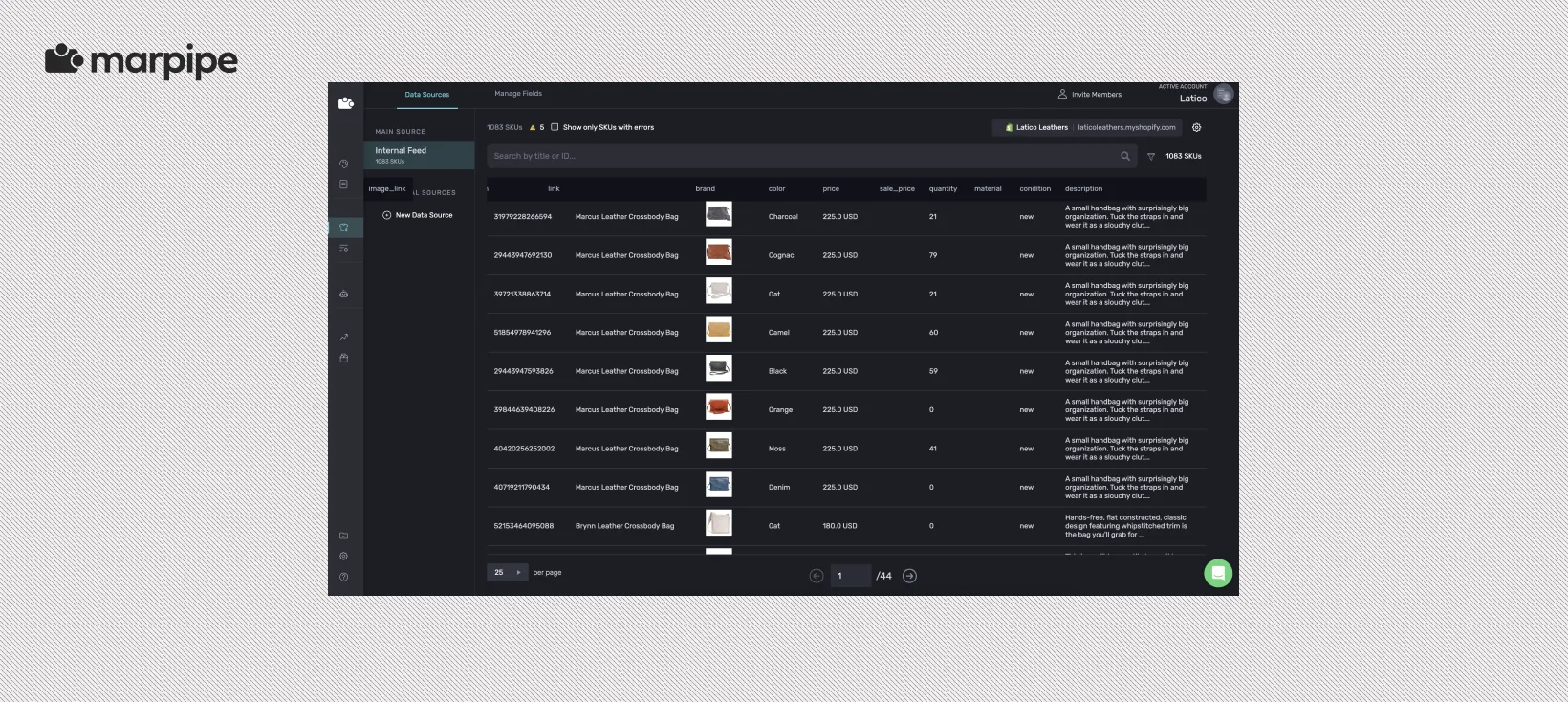Click the Marpipe logo icon in app sidebar
Screen dimensions: 1568x702
(346, 102)
